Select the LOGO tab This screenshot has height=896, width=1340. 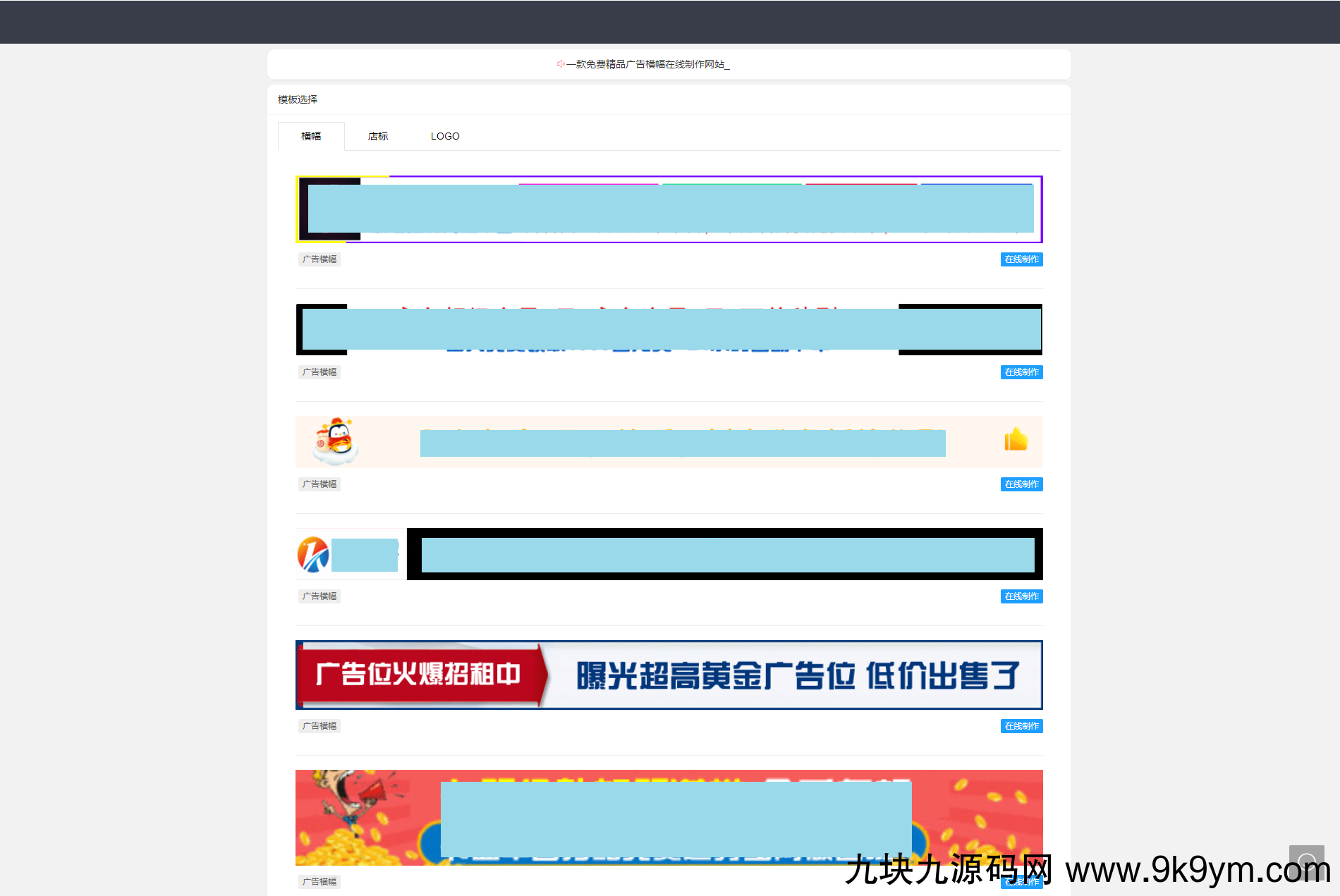(x=445, y=136)
